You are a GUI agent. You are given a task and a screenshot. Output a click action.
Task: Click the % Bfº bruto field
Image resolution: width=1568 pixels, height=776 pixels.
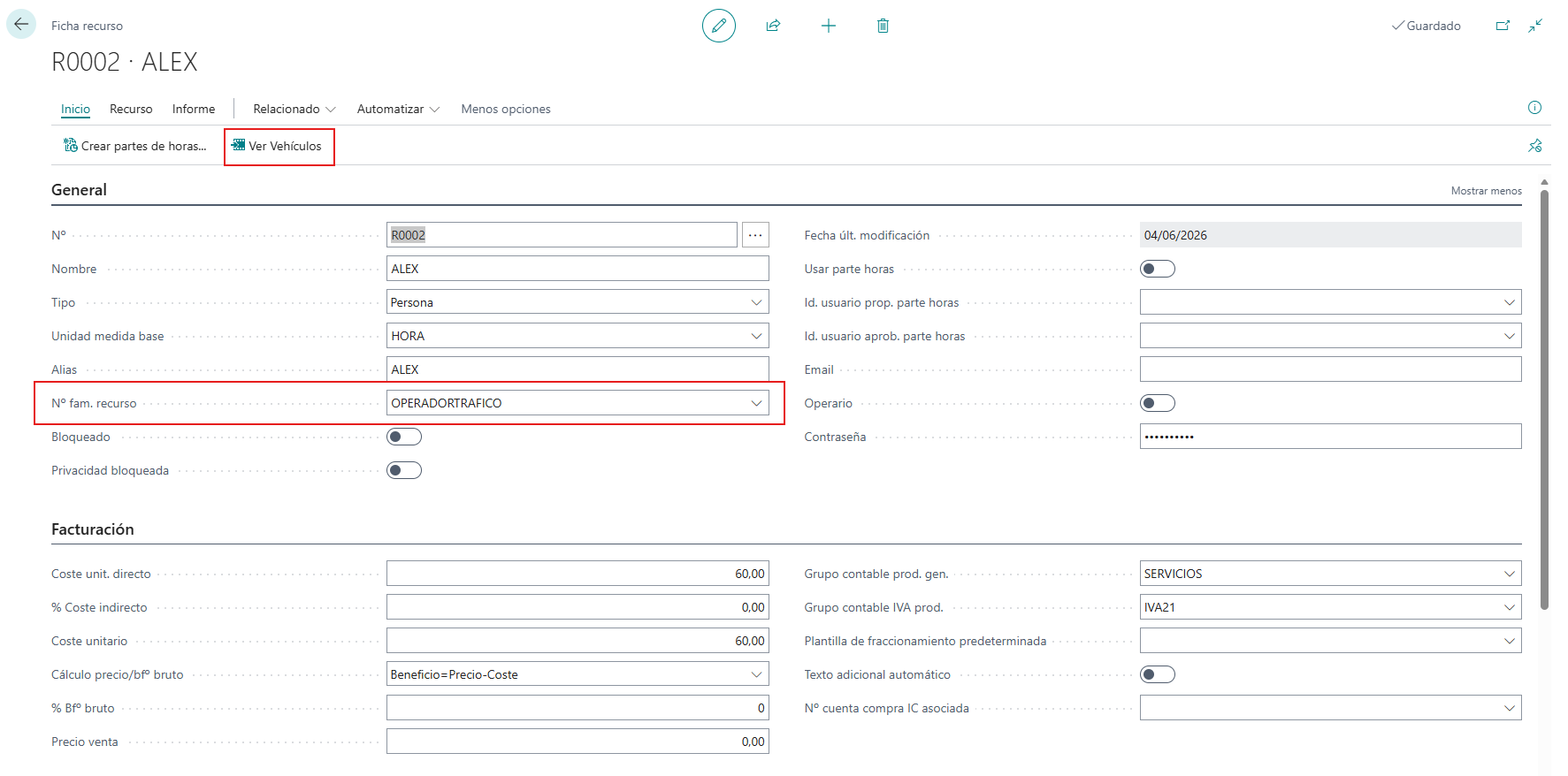(x=577, y=708)
